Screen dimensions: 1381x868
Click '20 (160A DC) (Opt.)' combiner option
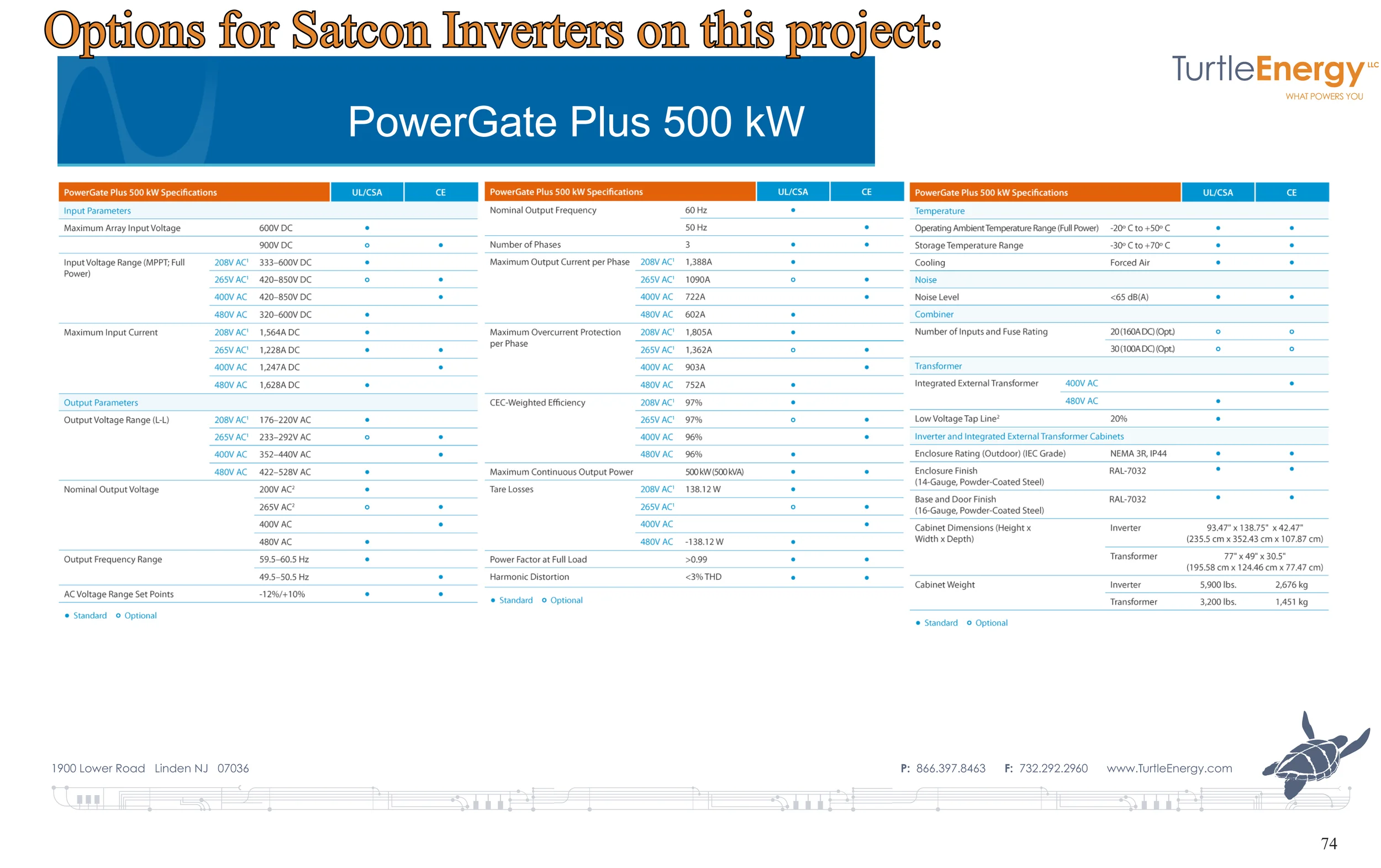point(1142,332)
